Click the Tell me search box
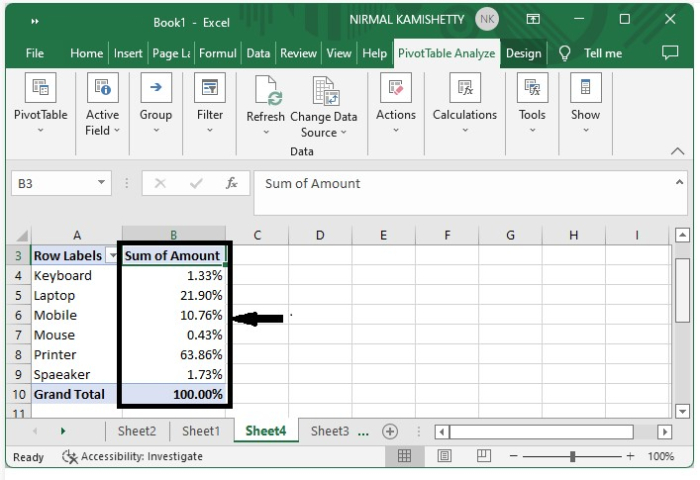The height and width of the screenshot is (480, 700). point(603,54)
